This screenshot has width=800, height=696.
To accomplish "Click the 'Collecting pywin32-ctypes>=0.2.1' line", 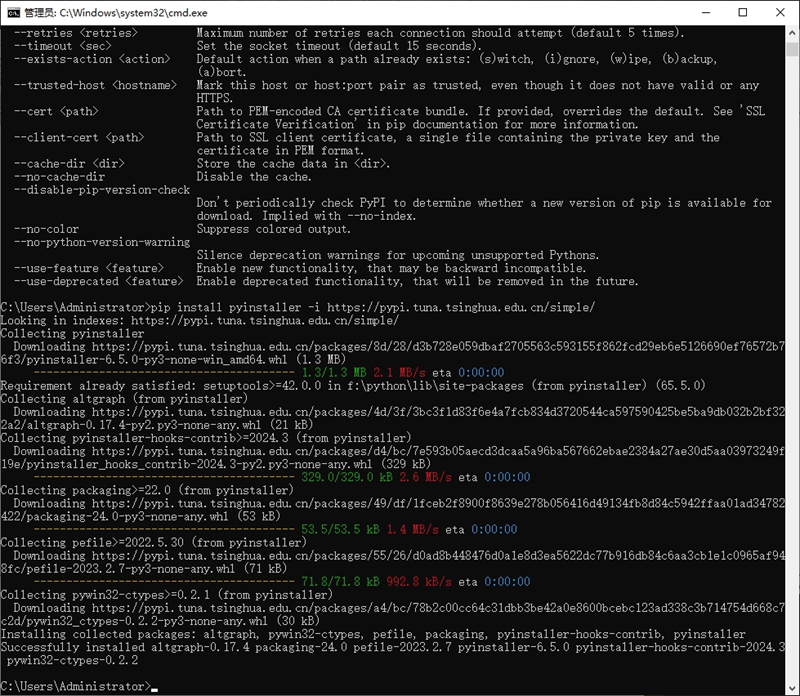I will [166, 595].
